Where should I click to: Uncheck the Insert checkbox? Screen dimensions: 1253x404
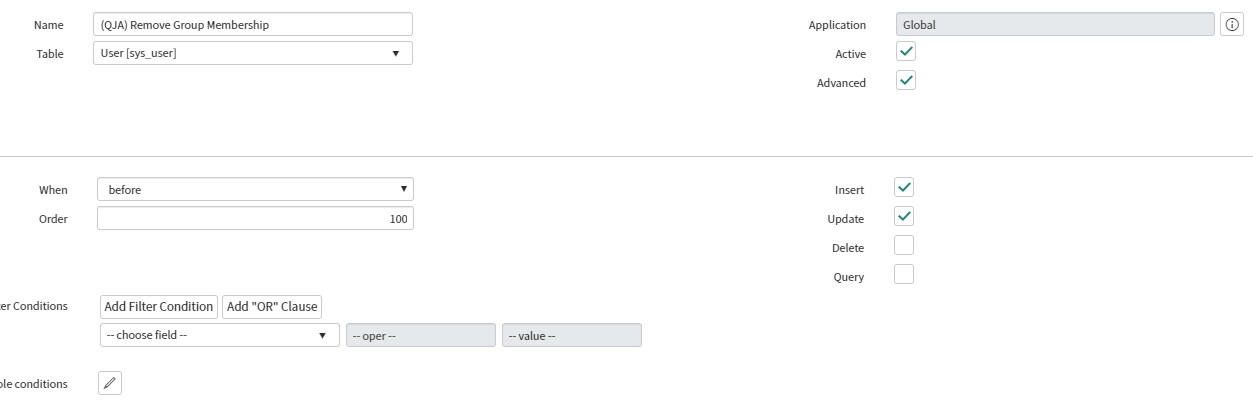pos(904,188)
